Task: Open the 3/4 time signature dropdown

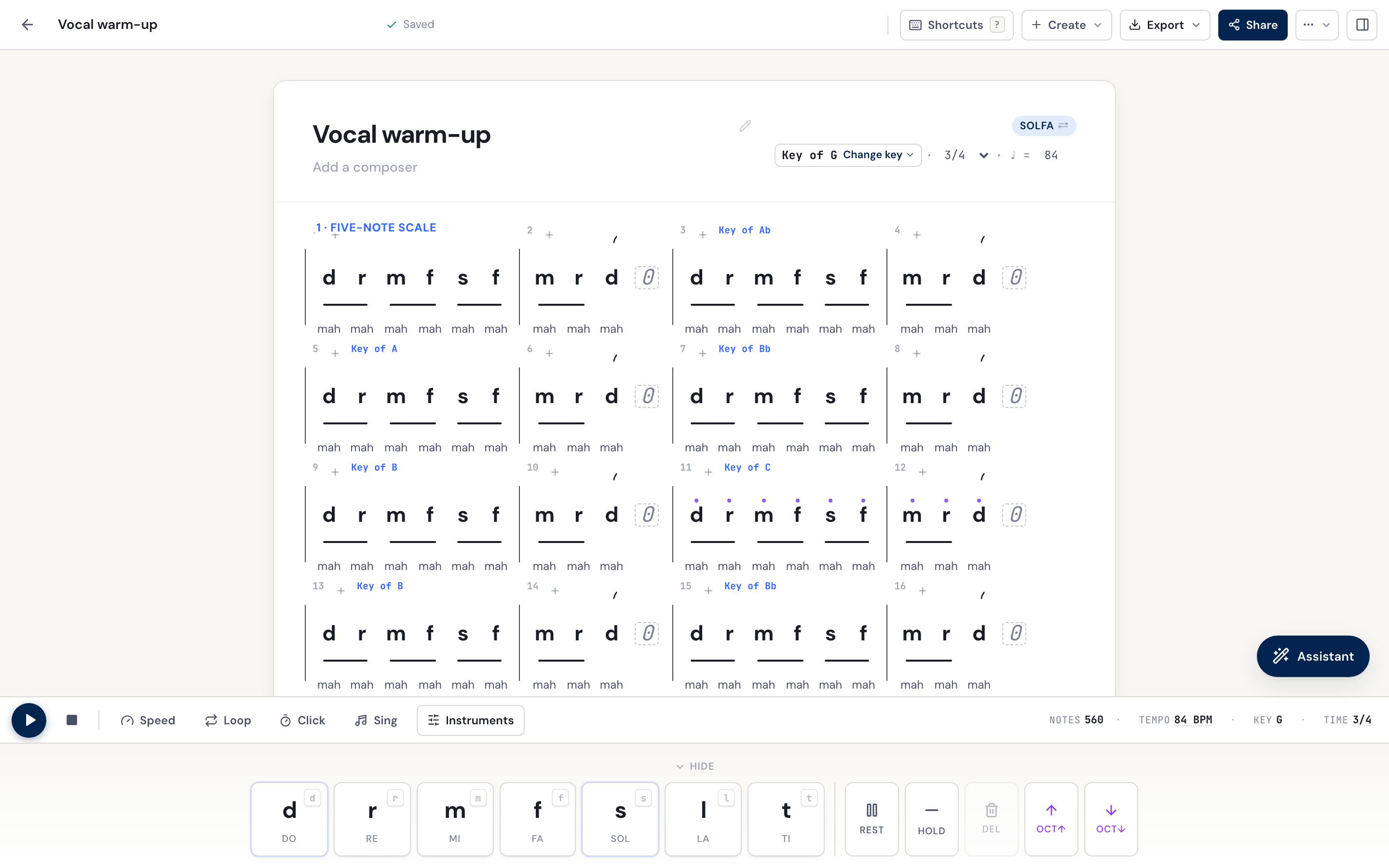Action: point(966,155)
